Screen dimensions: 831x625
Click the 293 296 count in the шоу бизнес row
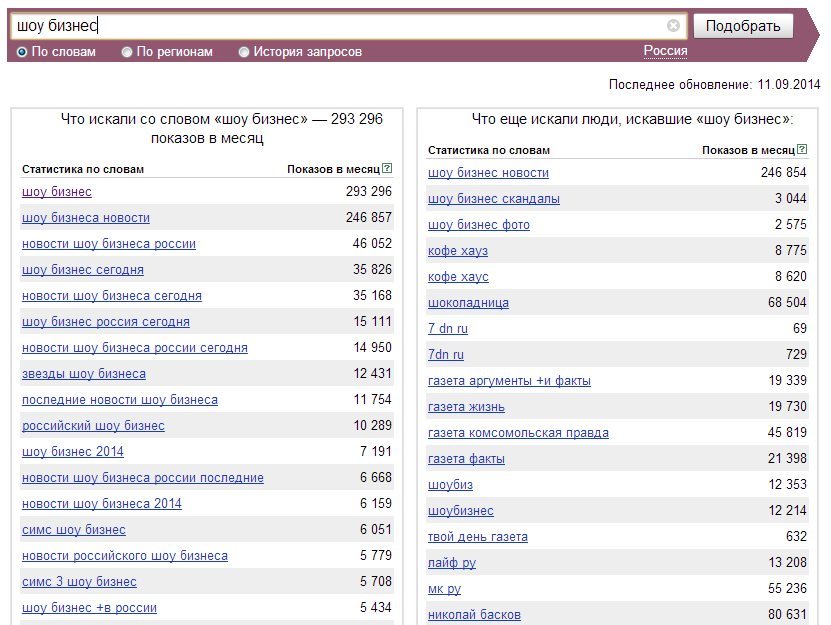(x=369, y=191)
